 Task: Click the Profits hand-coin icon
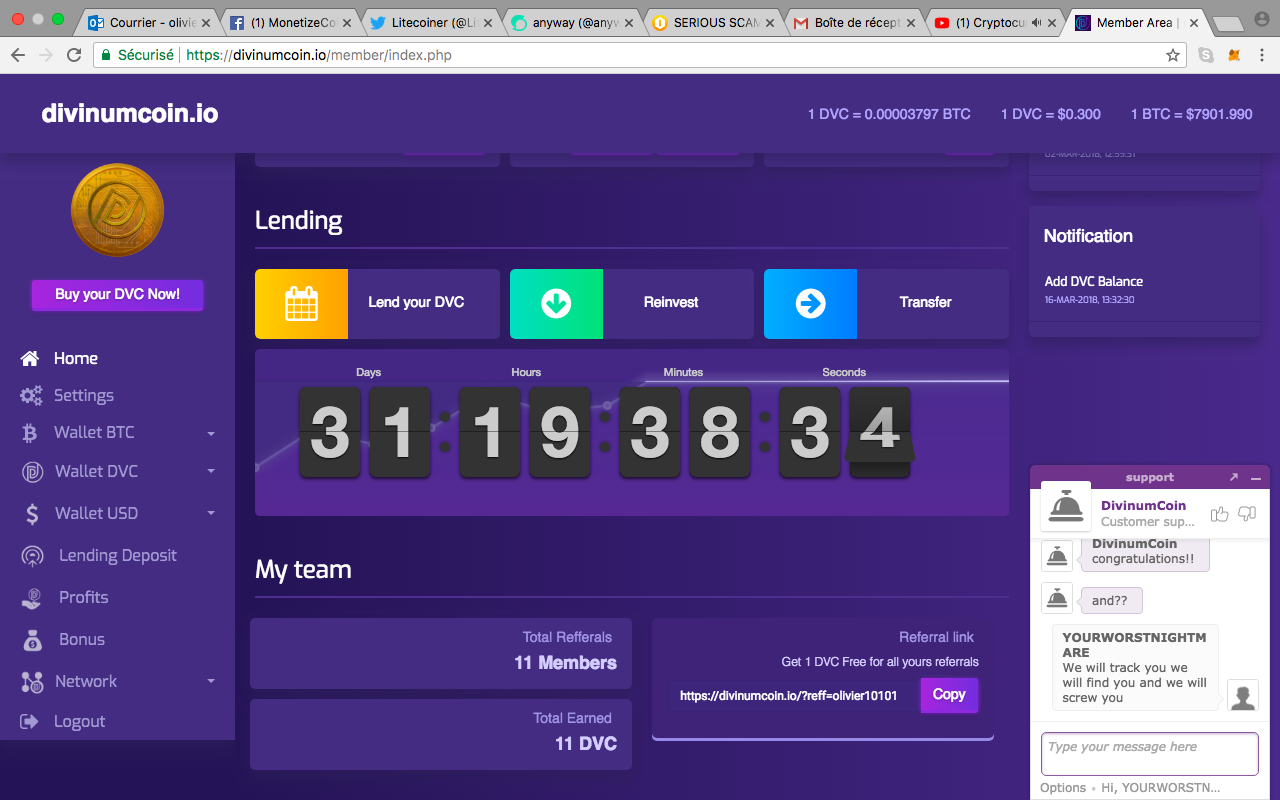[32, 598]
